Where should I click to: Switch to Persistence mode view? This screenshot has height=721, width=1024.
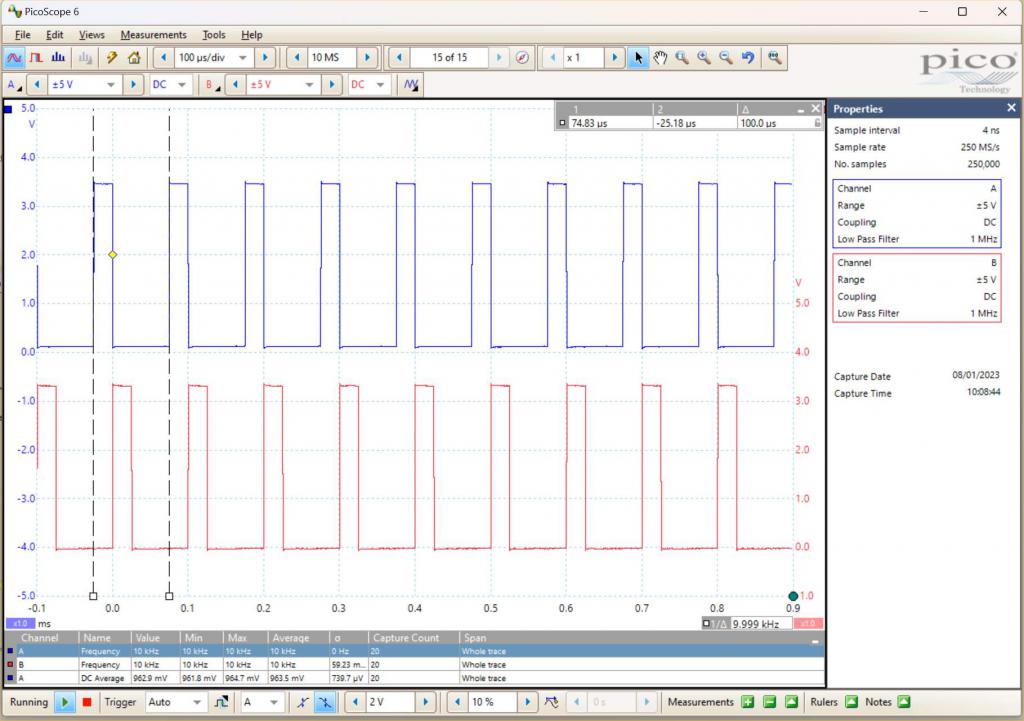click(37, 58)
